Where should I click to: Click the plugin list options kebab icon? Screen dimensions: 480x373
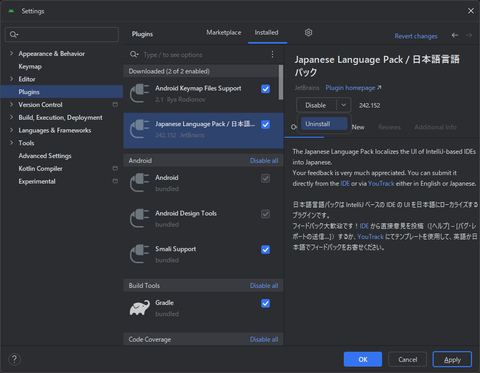272,54
